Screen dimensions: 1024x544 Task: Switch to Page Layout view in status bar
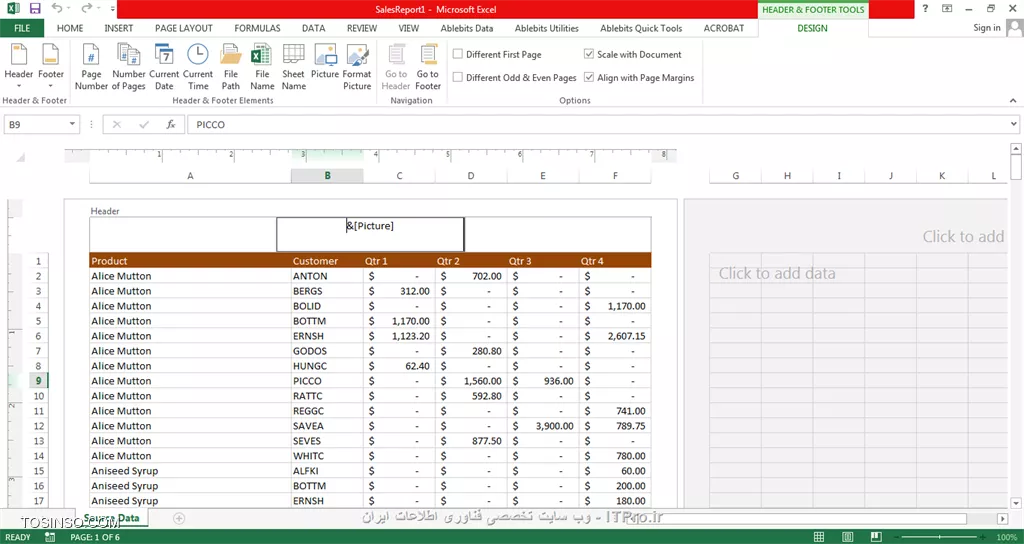click(847, 537)
